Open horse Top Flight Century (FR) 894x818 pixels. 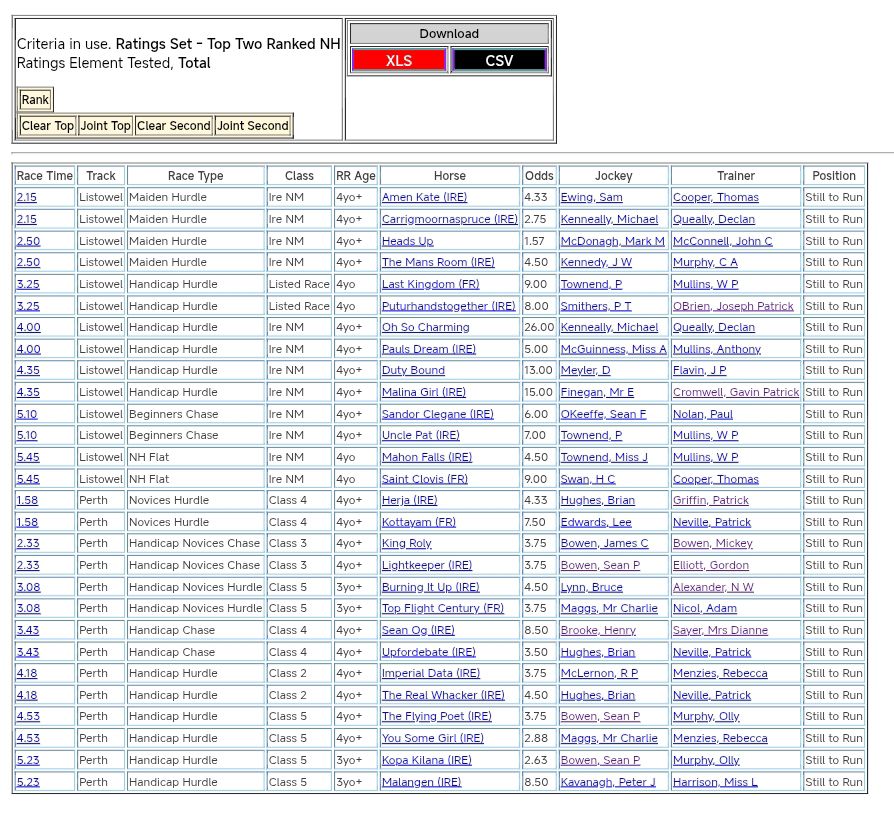(x=442, y=609)
